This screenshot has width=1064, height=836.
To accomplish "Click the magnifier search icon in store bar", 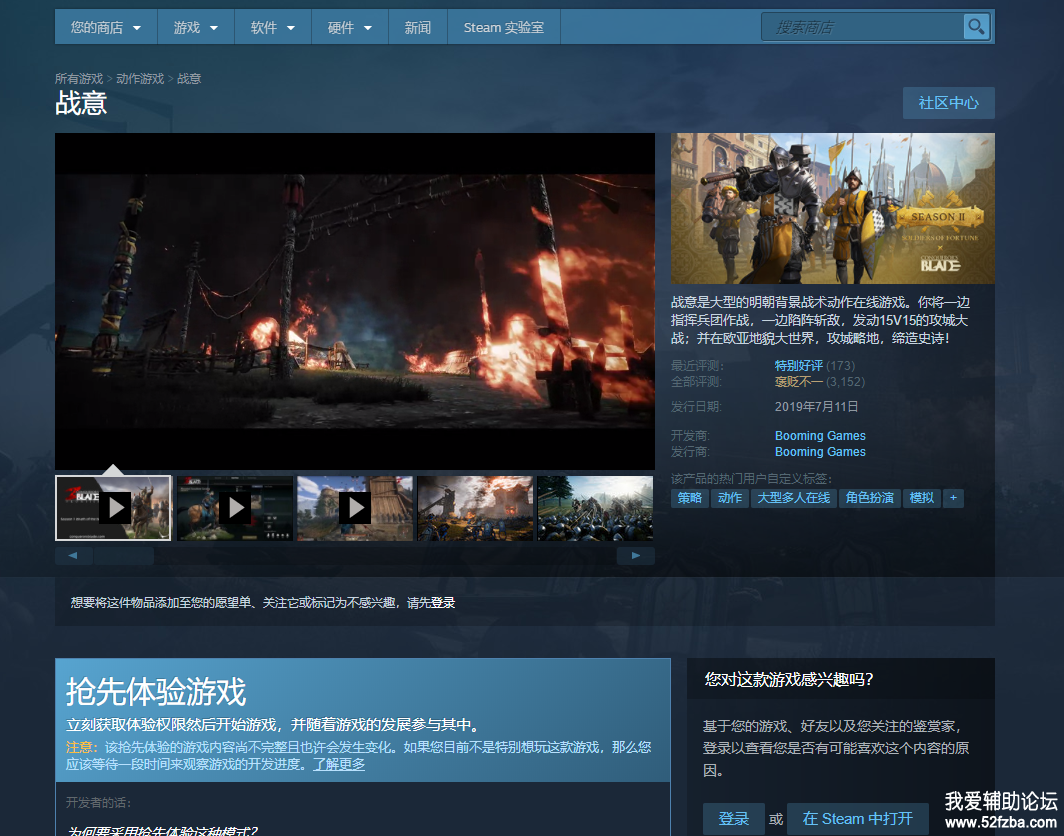I will [976, 27].
